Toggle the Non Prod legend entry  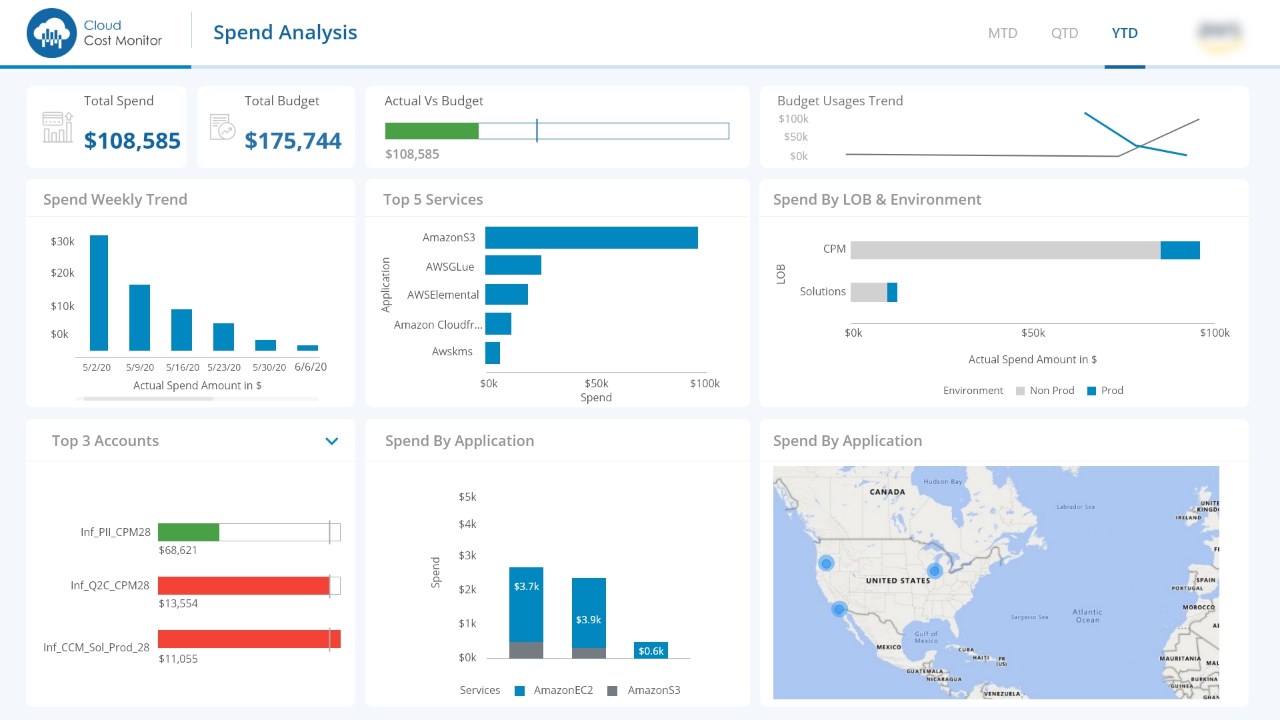point(1045,391)
